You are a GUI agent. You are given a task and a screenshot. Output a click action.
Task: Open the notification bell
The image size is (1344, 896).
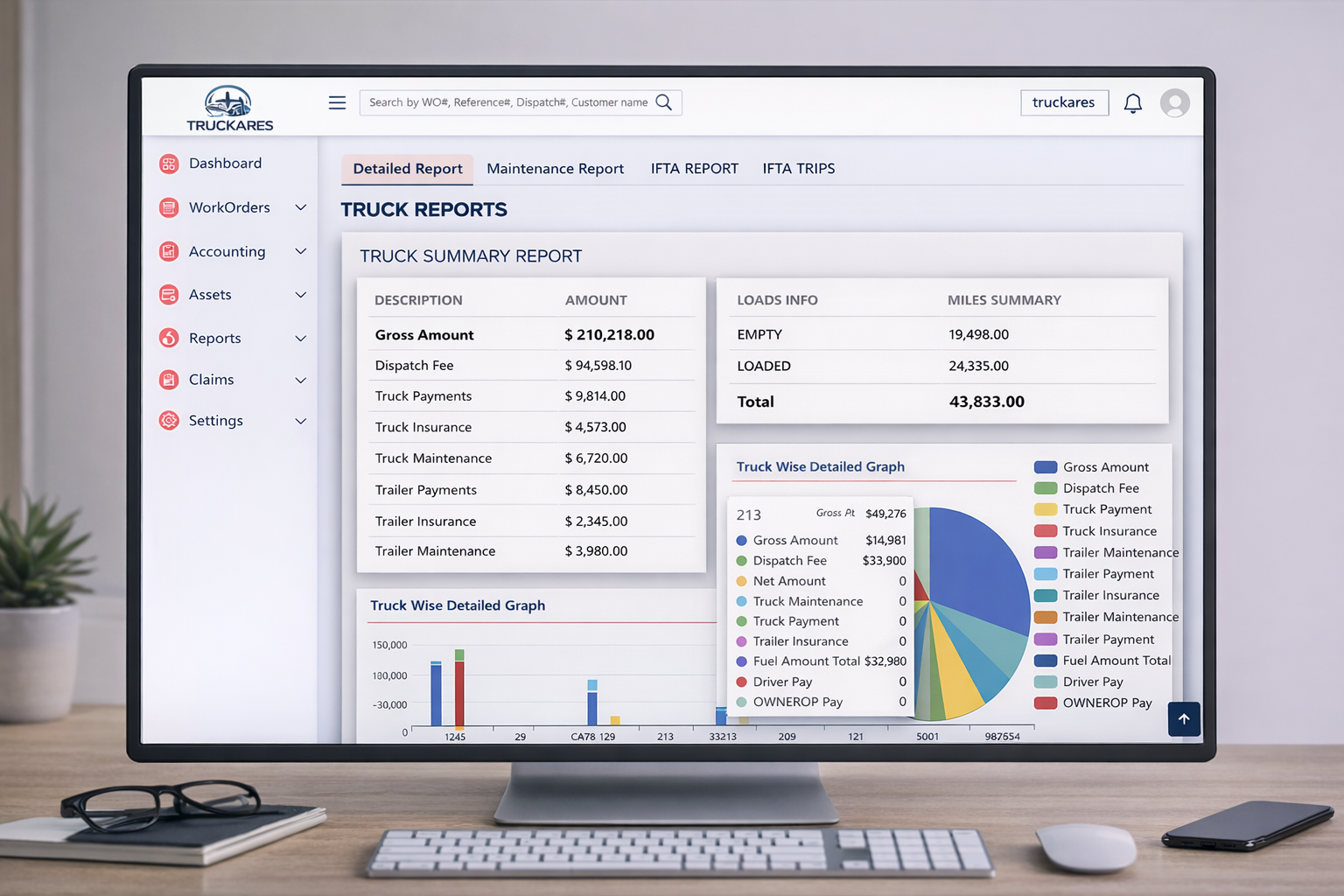(1133, 102)
